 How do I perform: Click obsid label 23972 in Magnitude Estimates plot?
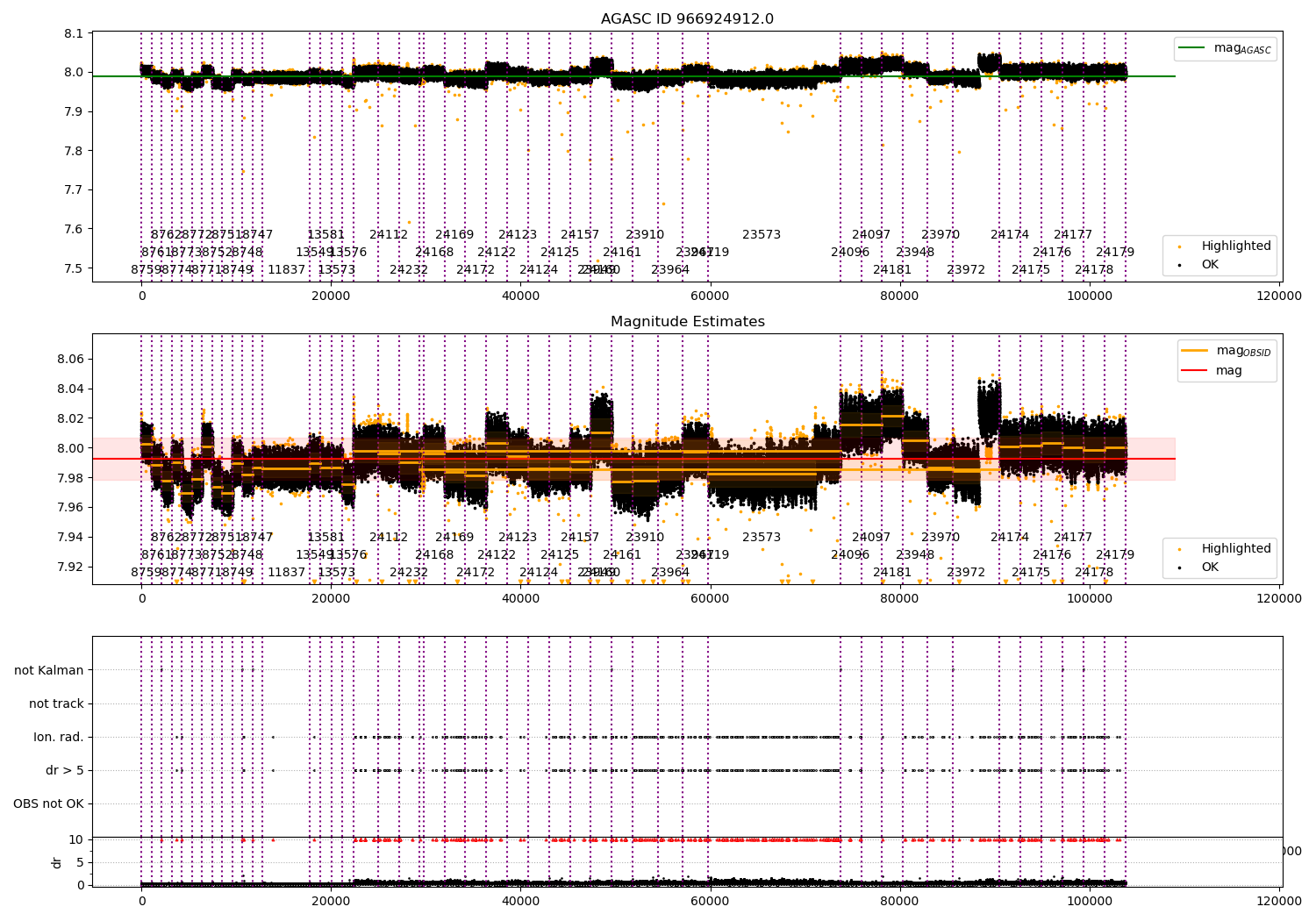(x=966, y=573)
